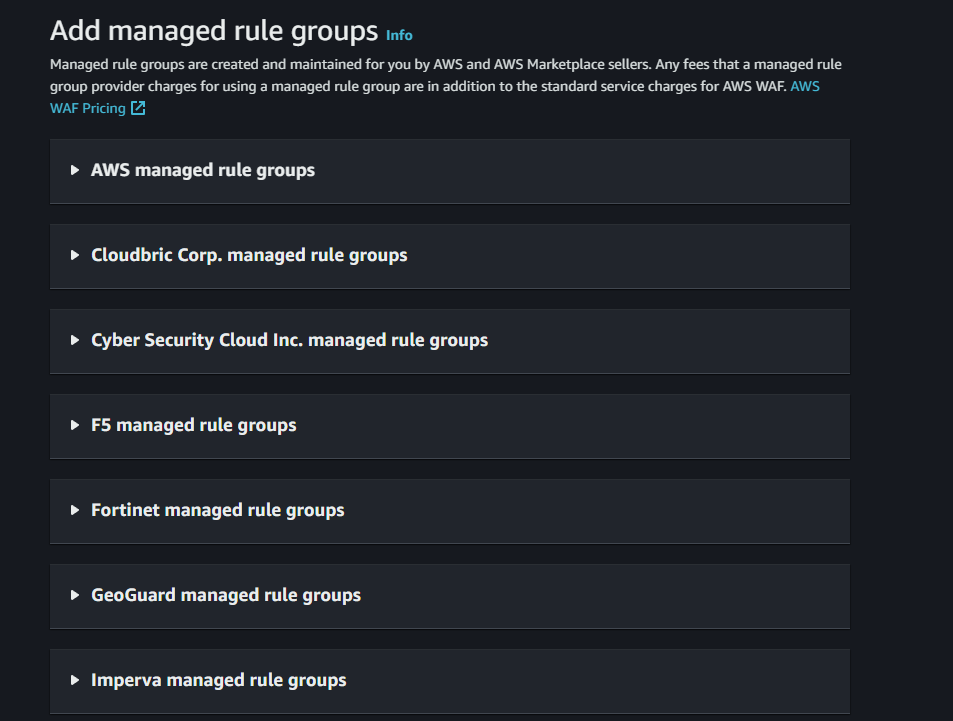
Task: Click Imperva managed rule groups label text
Action: click(x=218, y=680)
